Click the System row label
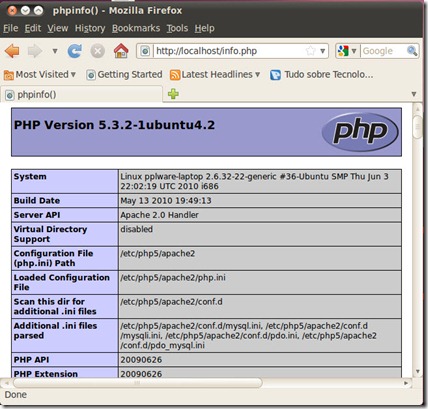428x409 pixels. (x=30, y=177)
